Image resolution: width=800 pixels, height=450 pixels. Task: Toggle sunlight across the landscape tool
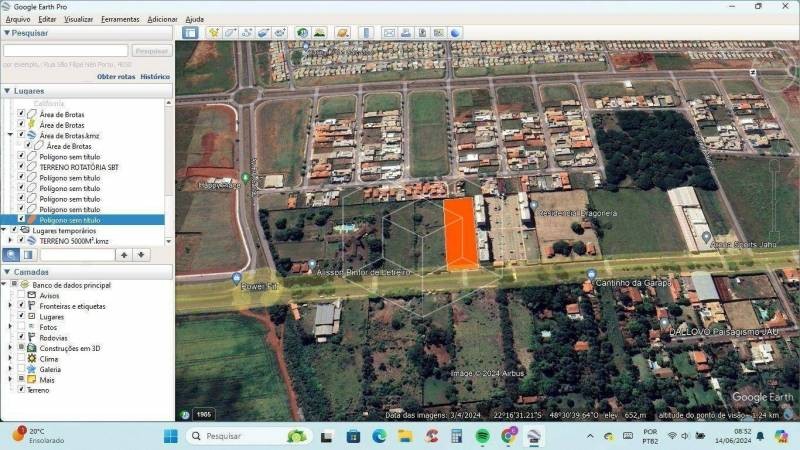319,33
